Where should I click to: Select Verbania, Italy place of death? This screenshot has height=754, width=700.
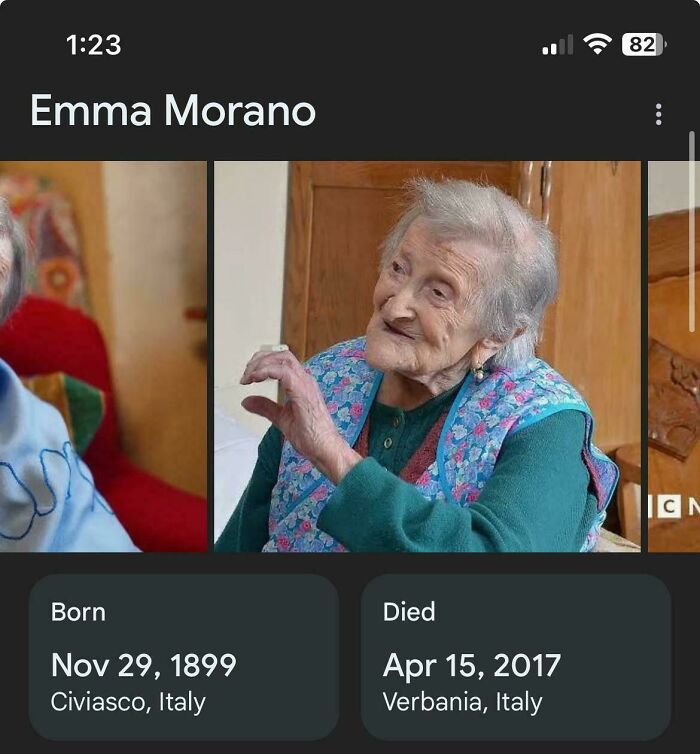pos(462,702)
